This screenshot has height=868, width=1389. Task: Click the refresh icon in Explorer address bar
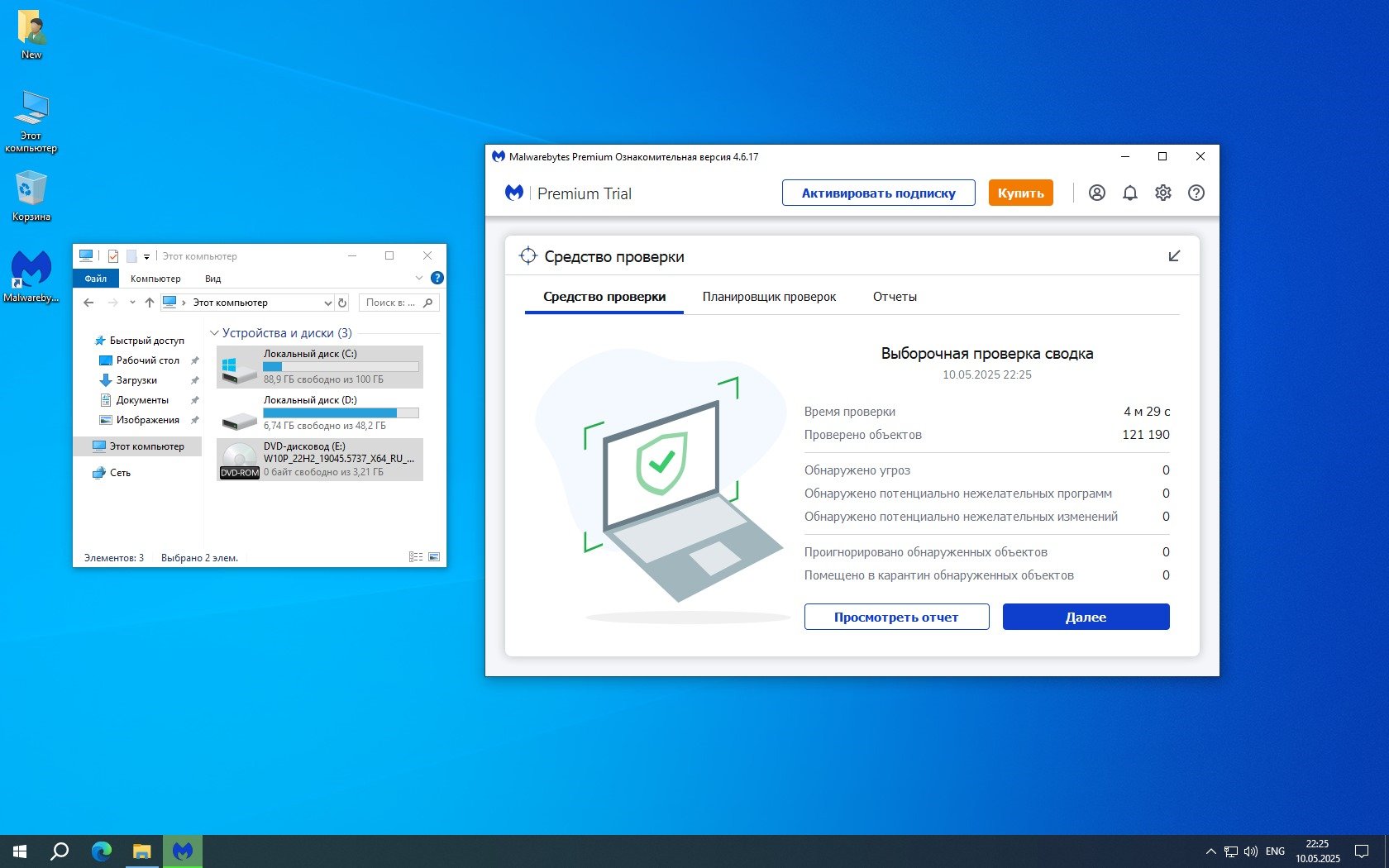click(x=342, y=303)
